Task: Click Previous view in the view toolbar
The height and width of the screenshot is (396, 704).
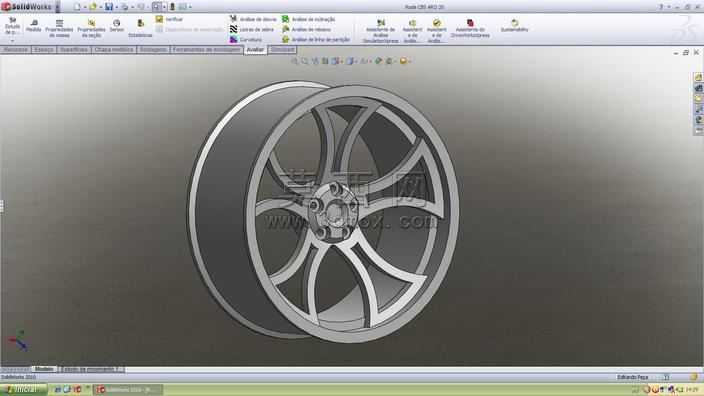Action: coord(315,61)
